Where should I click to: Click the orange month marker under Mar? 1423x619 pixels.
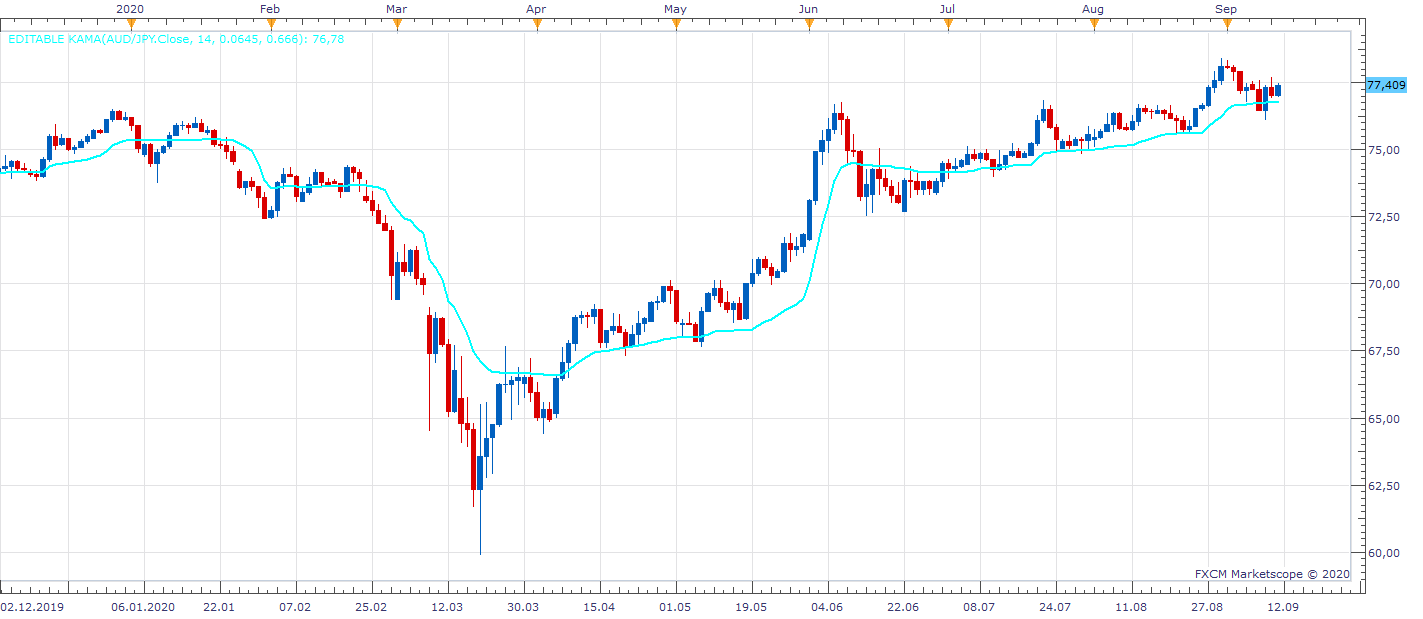[397, 25]
